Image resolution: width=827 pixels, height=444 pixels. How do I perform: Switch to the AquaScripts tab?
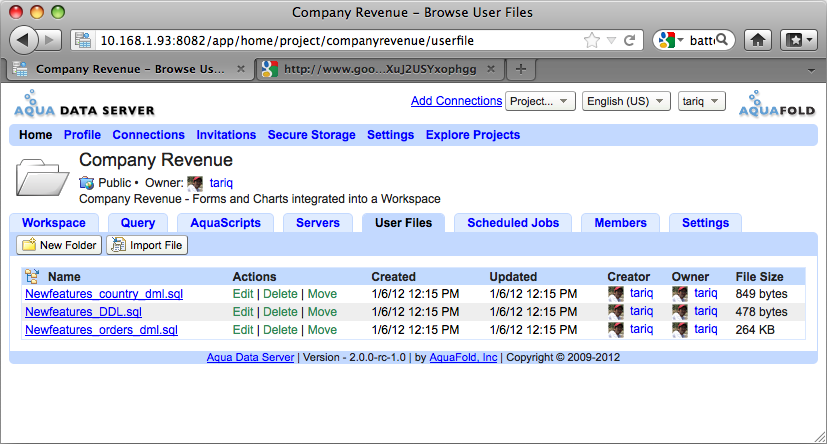[x=225, y=223]
